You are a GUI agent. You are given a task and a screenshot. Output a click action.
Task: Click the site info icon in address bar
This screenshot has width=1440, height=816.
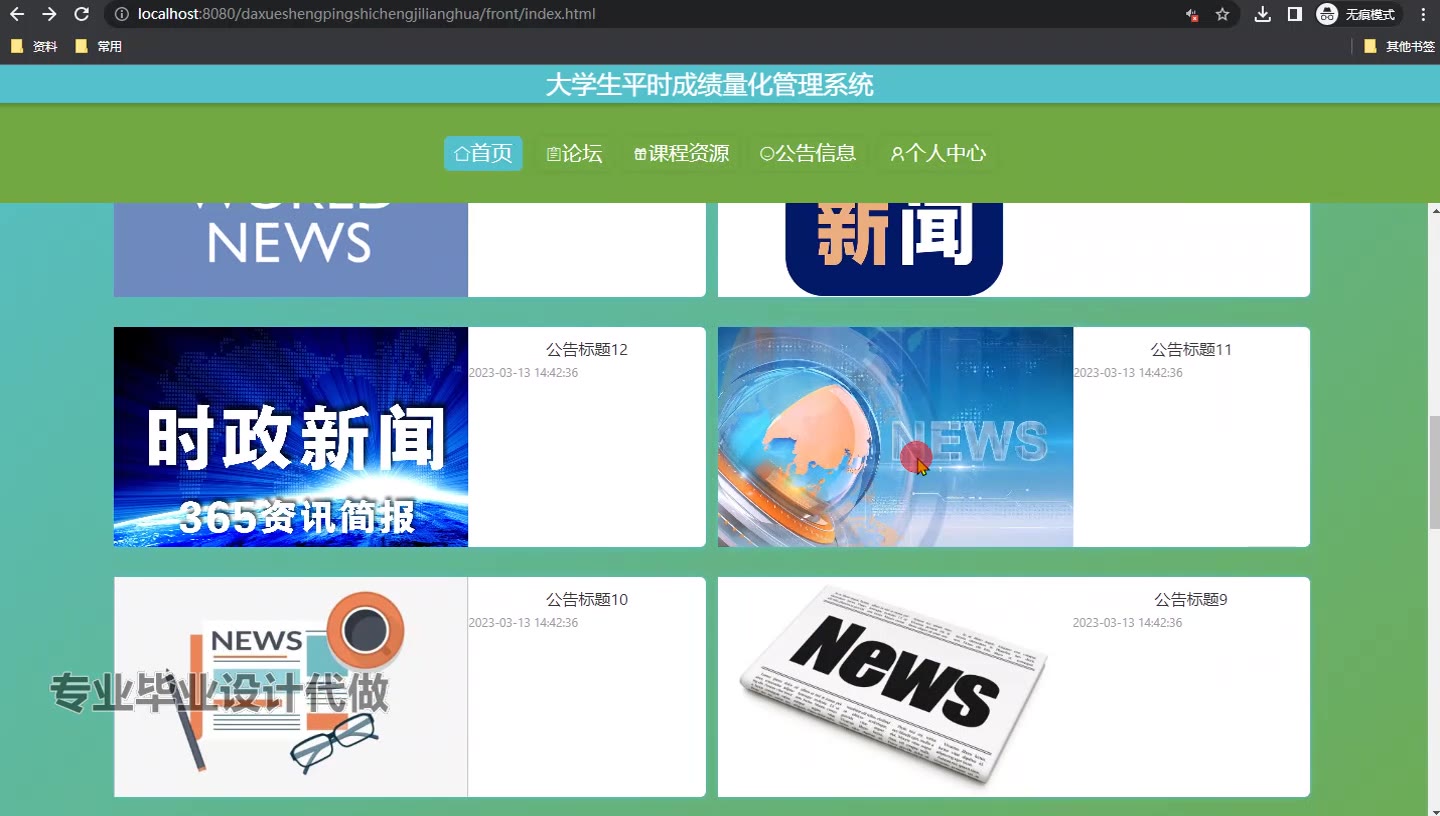[121, 14]
